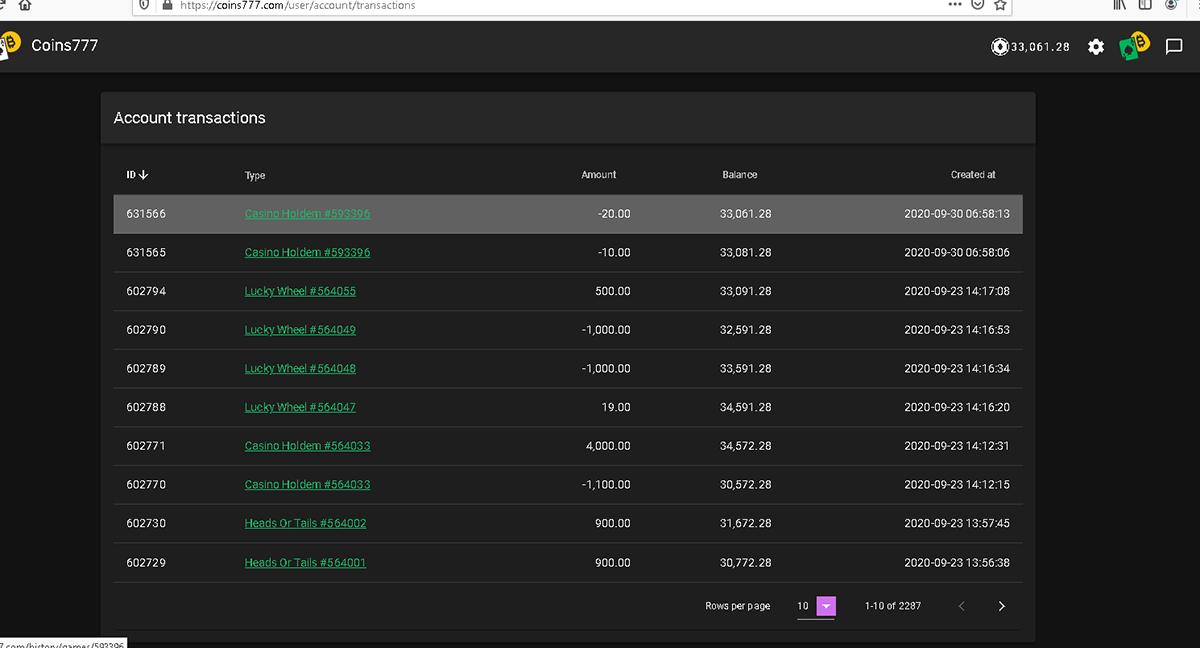Click the coin balance chip icon
The image size is (1200, 648).
click(x=1000, y=46)
